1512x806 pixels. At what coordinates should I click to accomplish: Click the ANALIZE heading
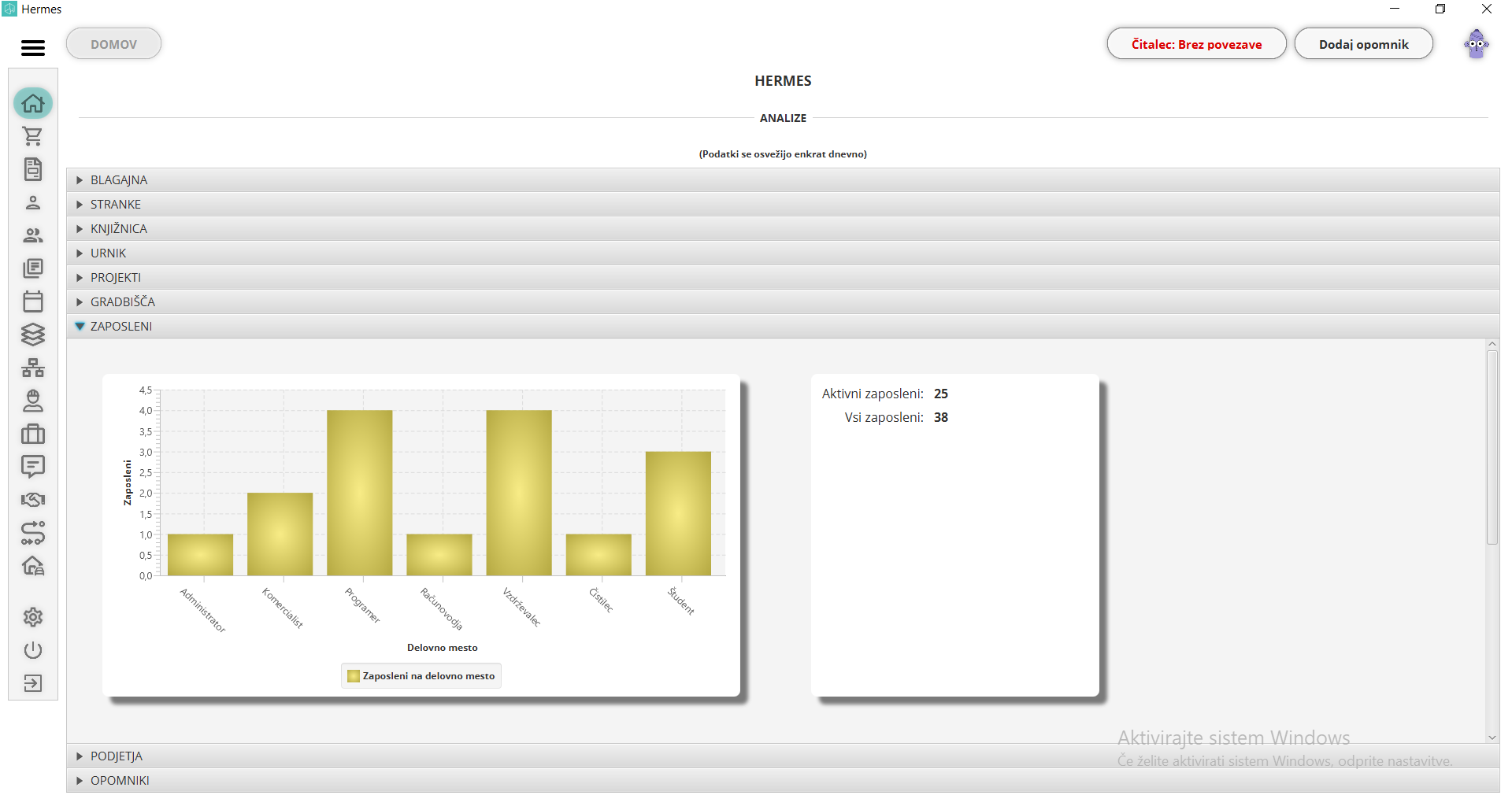pyautogui.click(x=783, y=118)
